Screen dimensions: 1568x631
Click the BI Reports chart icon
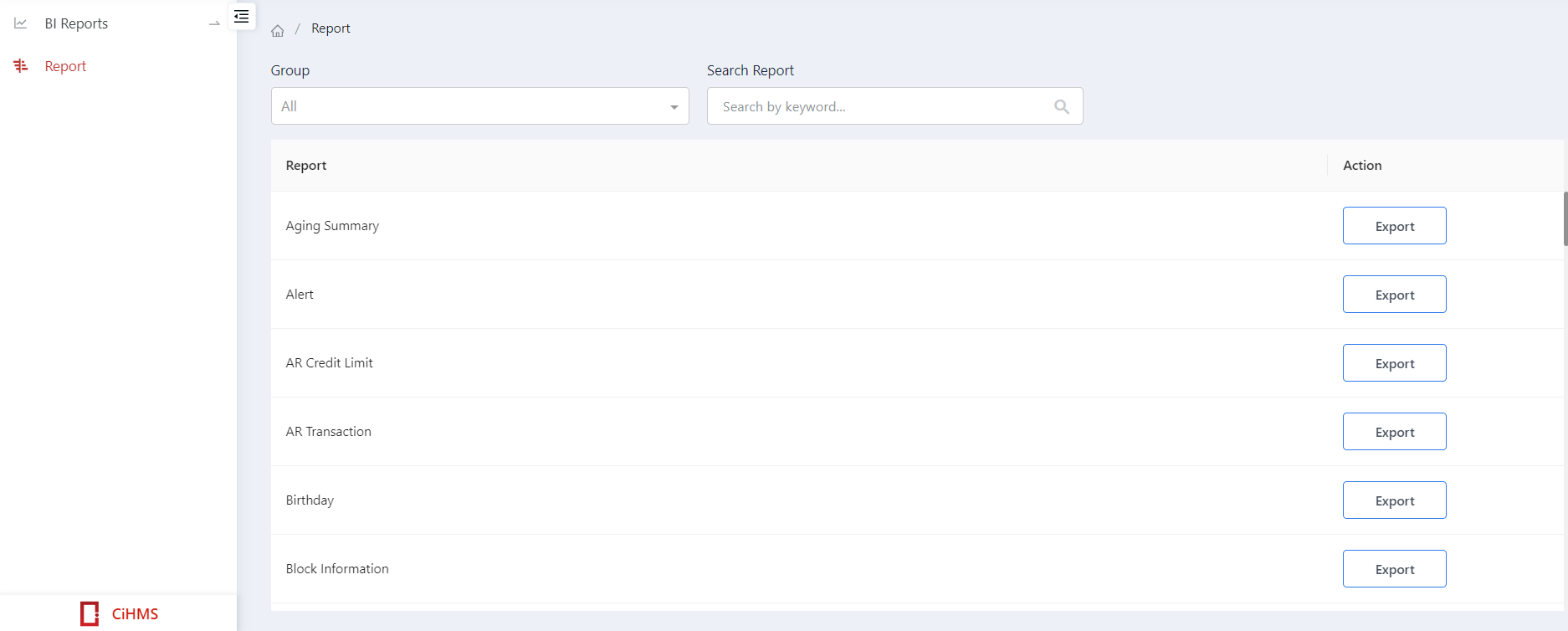tap(21, 23)
